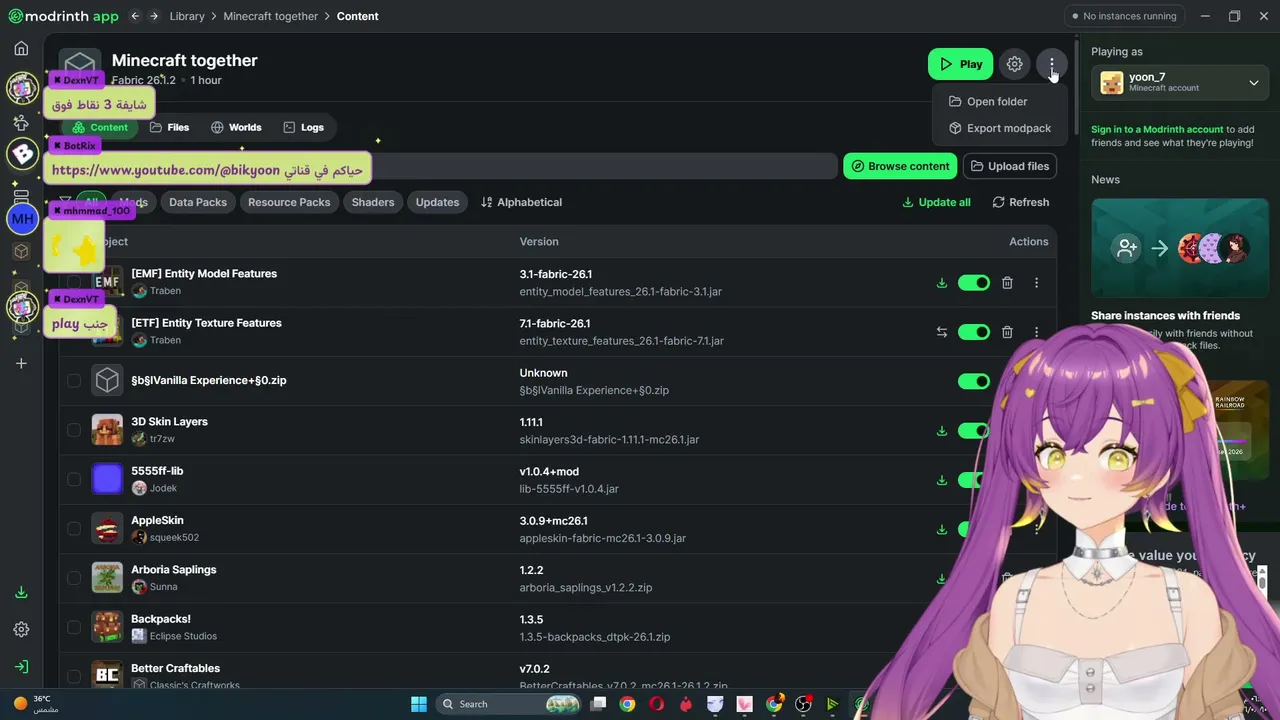Open Eclipse Studios author link under Backpacks!
The width and height of the screenshot is (1280, 720).
point(183,636)
